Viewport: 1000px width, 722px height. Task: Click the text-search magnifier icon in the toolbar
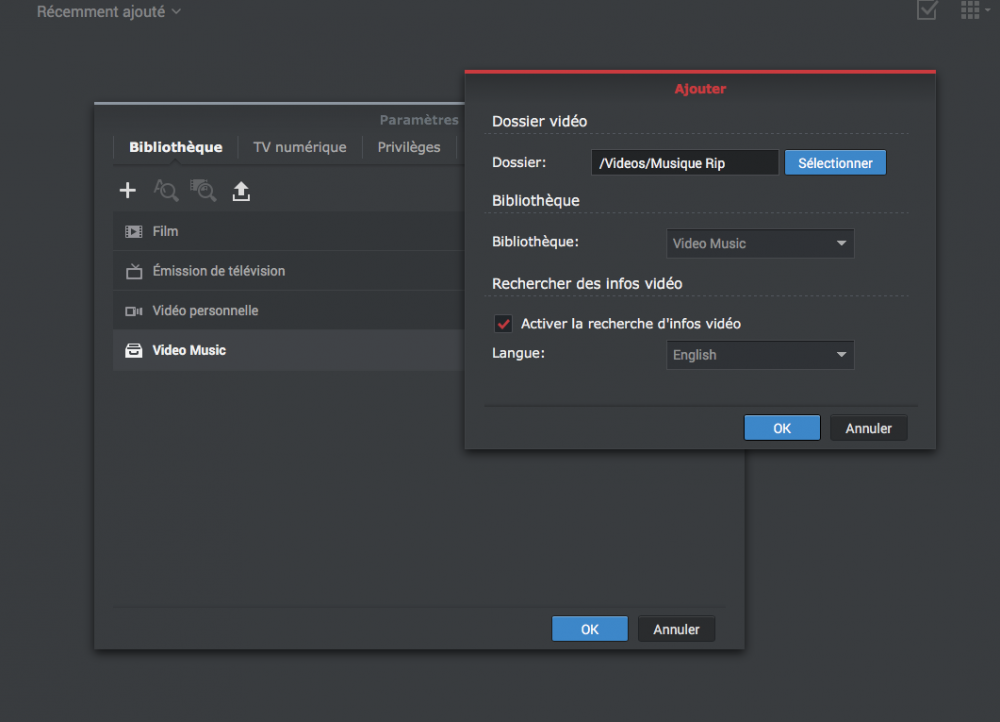point(165,191)
